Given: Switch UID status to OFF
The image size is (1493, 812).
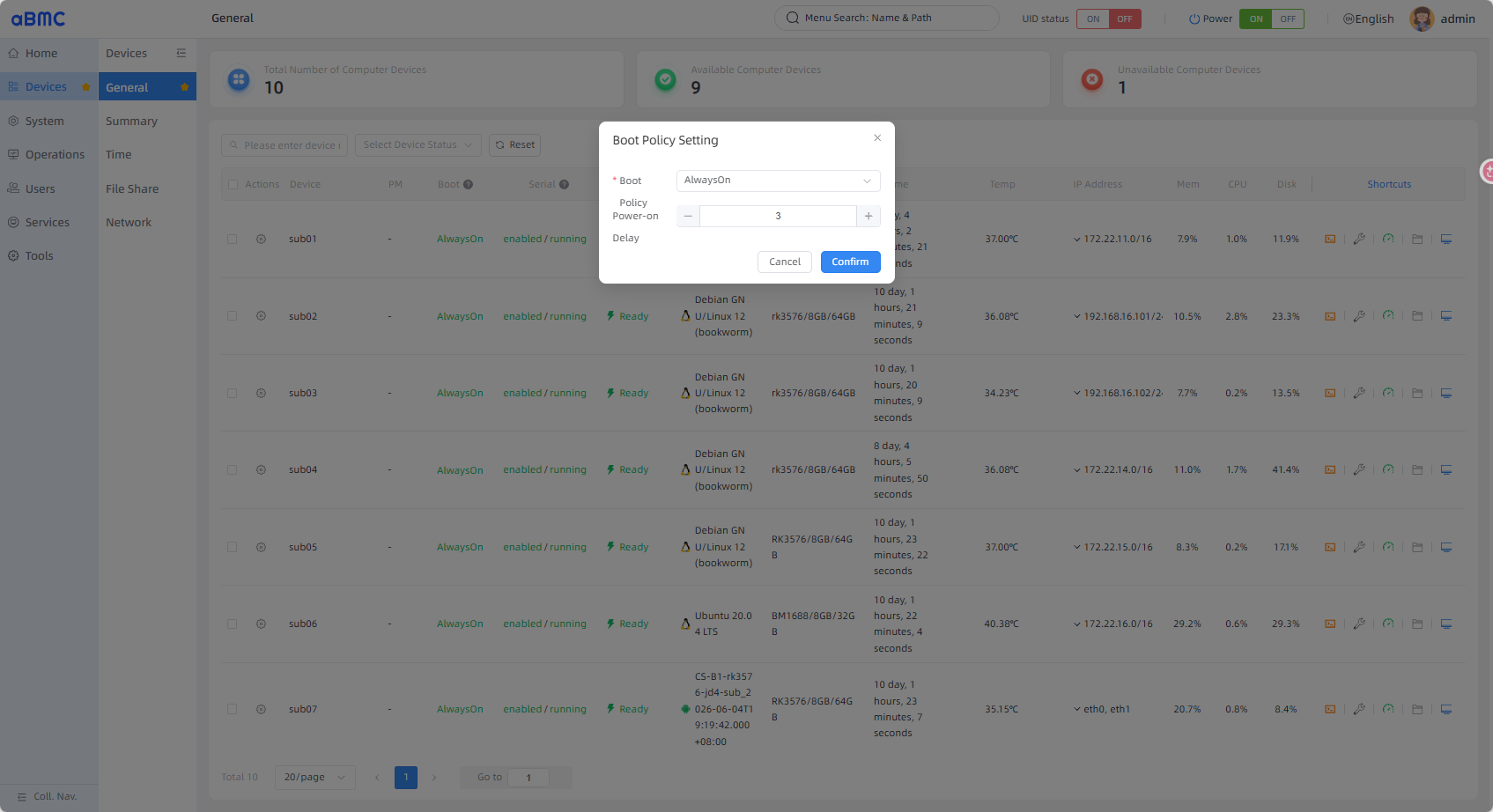Looking at the screenshot, I should [1125, 18].
